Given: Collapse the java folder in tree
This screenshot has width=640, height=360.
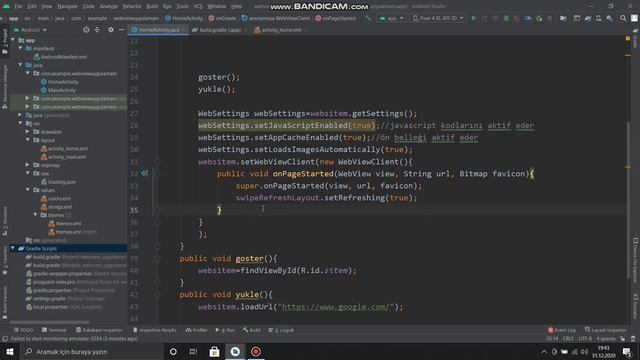Looking at the screenshot, I should [20, 65].
